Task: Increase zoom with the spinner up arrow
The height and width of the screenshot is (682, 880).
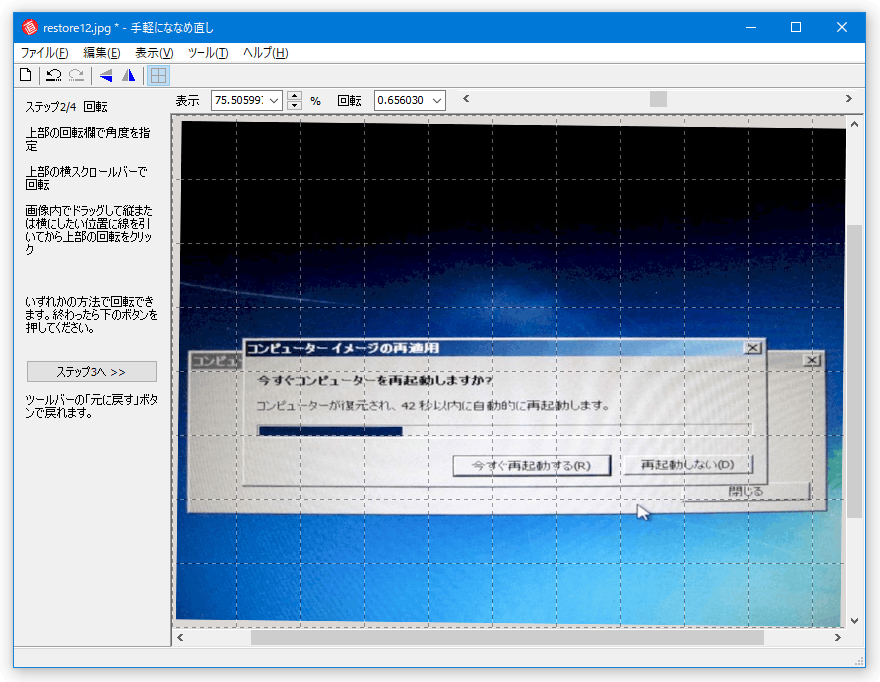Action: tap(294, 95)
